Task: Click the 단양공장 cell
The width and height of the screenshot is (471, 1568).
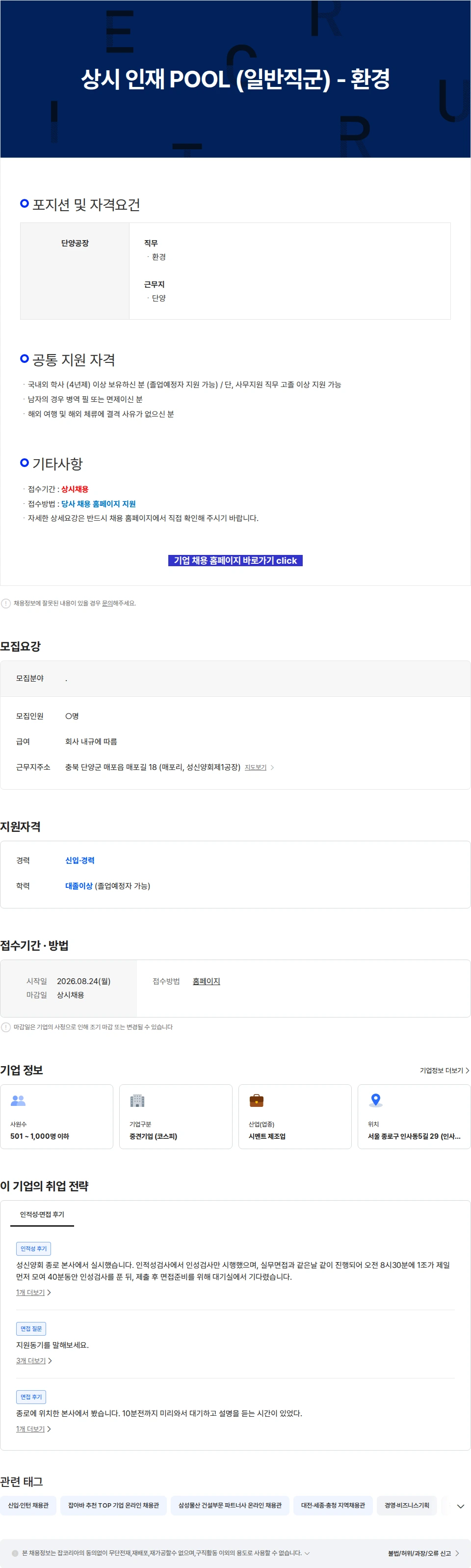Action: click(x=75, y=271)
